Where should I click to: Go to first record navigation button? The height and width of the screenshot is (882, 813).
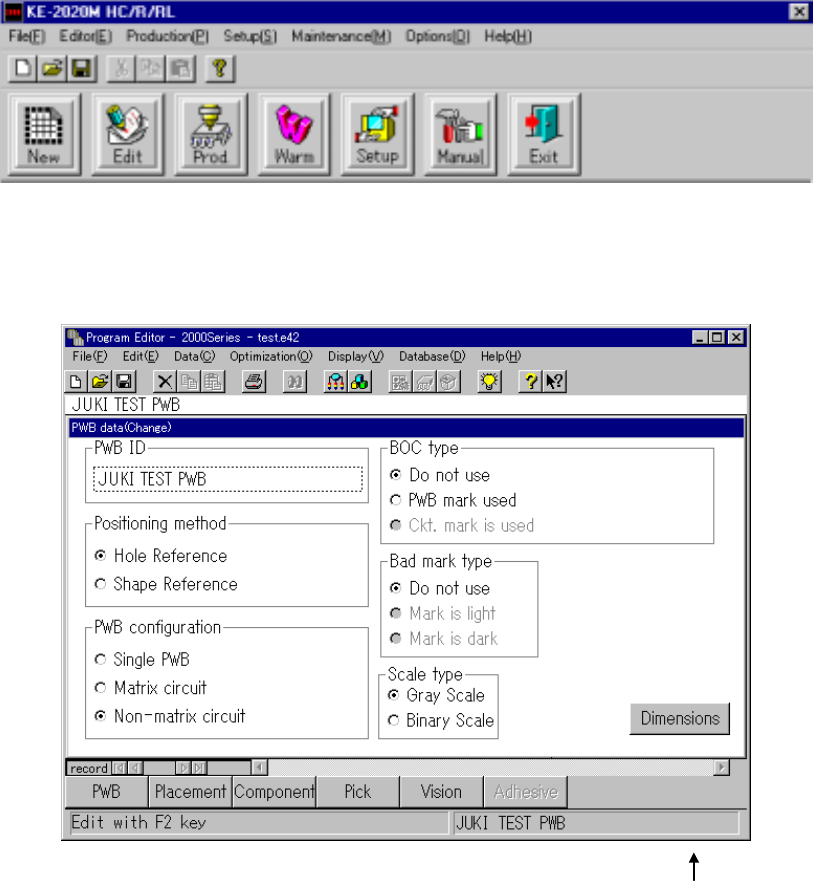119,768
